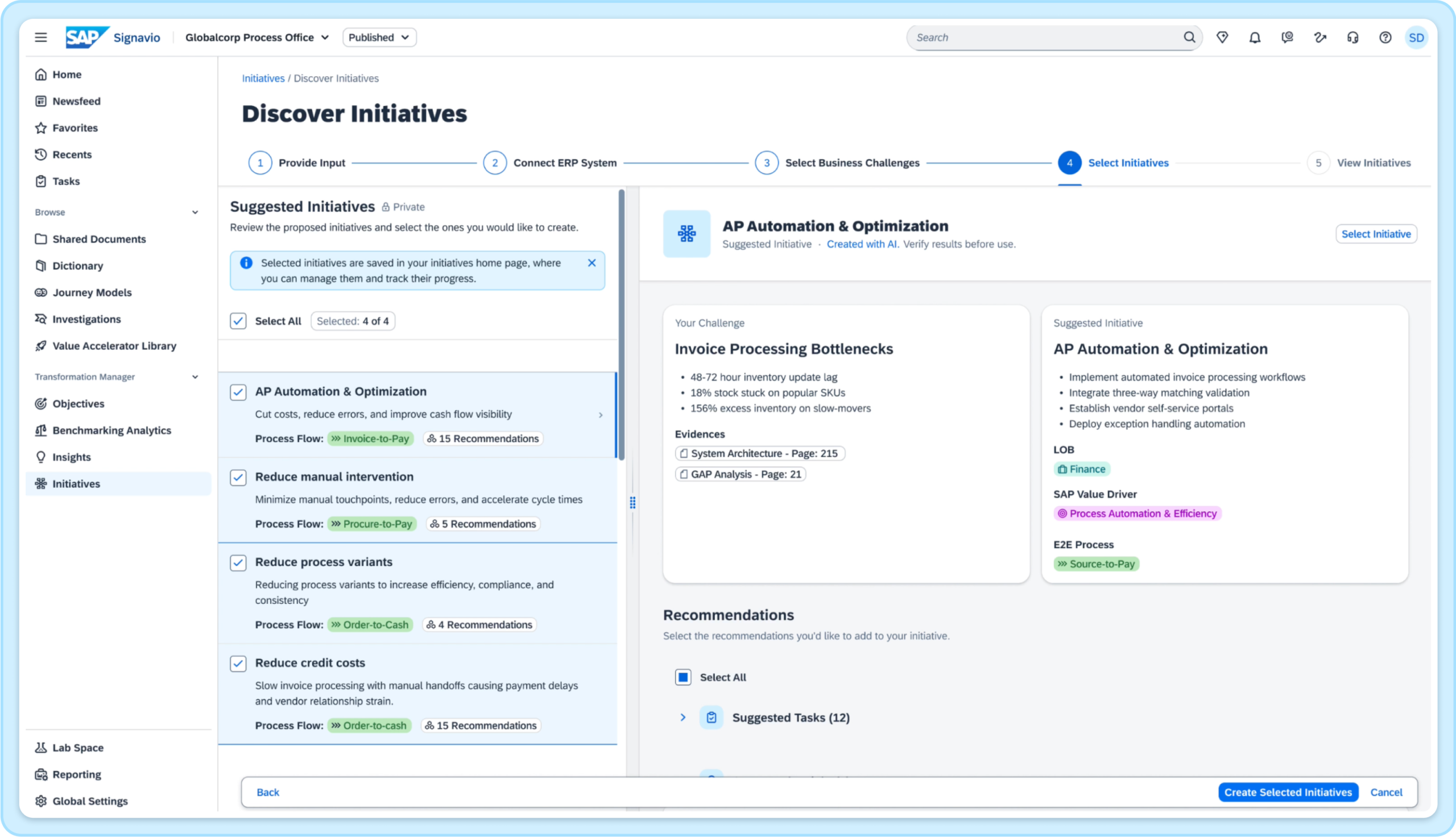Click inside the Search field
1456x837 pixels.
(x=1035, y=37)
